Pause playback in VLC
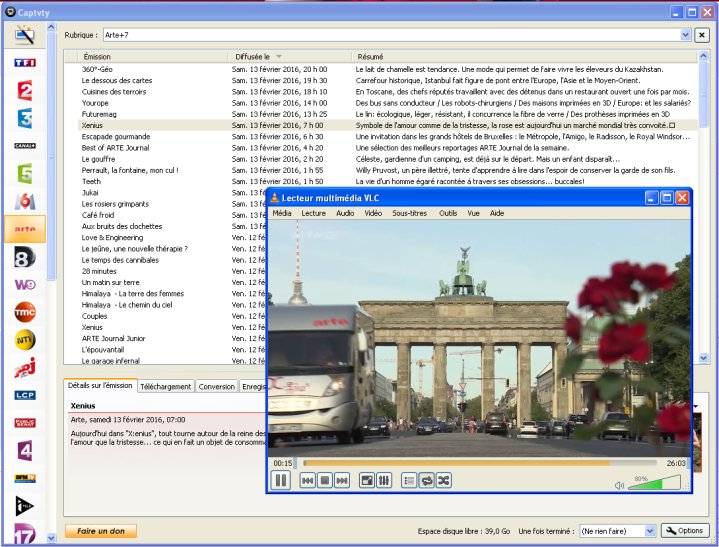Viewport: 719px width, 547px height. coord(281,480)
